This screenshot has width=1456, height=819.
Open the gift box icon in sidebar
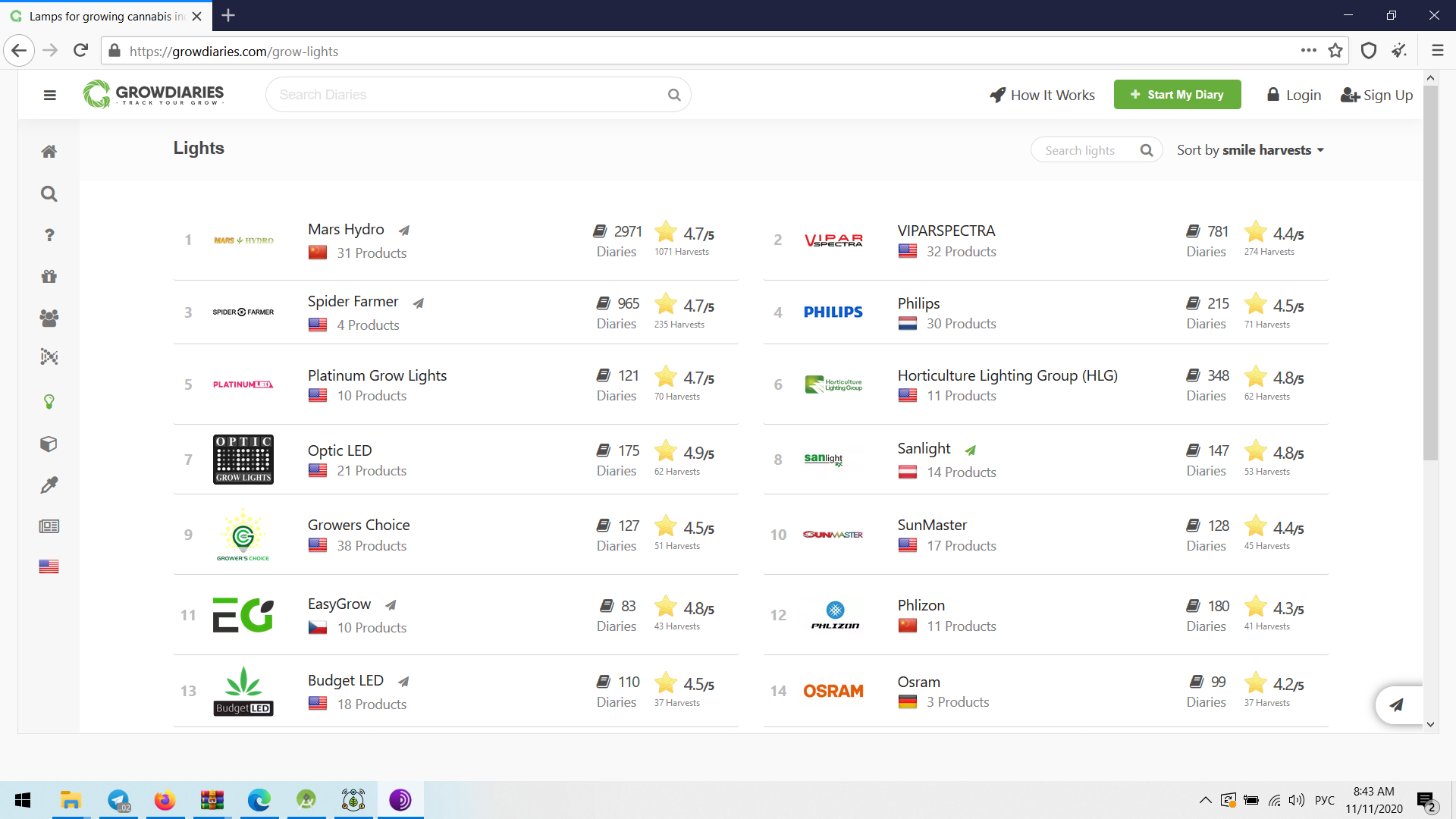click(49, 277)
